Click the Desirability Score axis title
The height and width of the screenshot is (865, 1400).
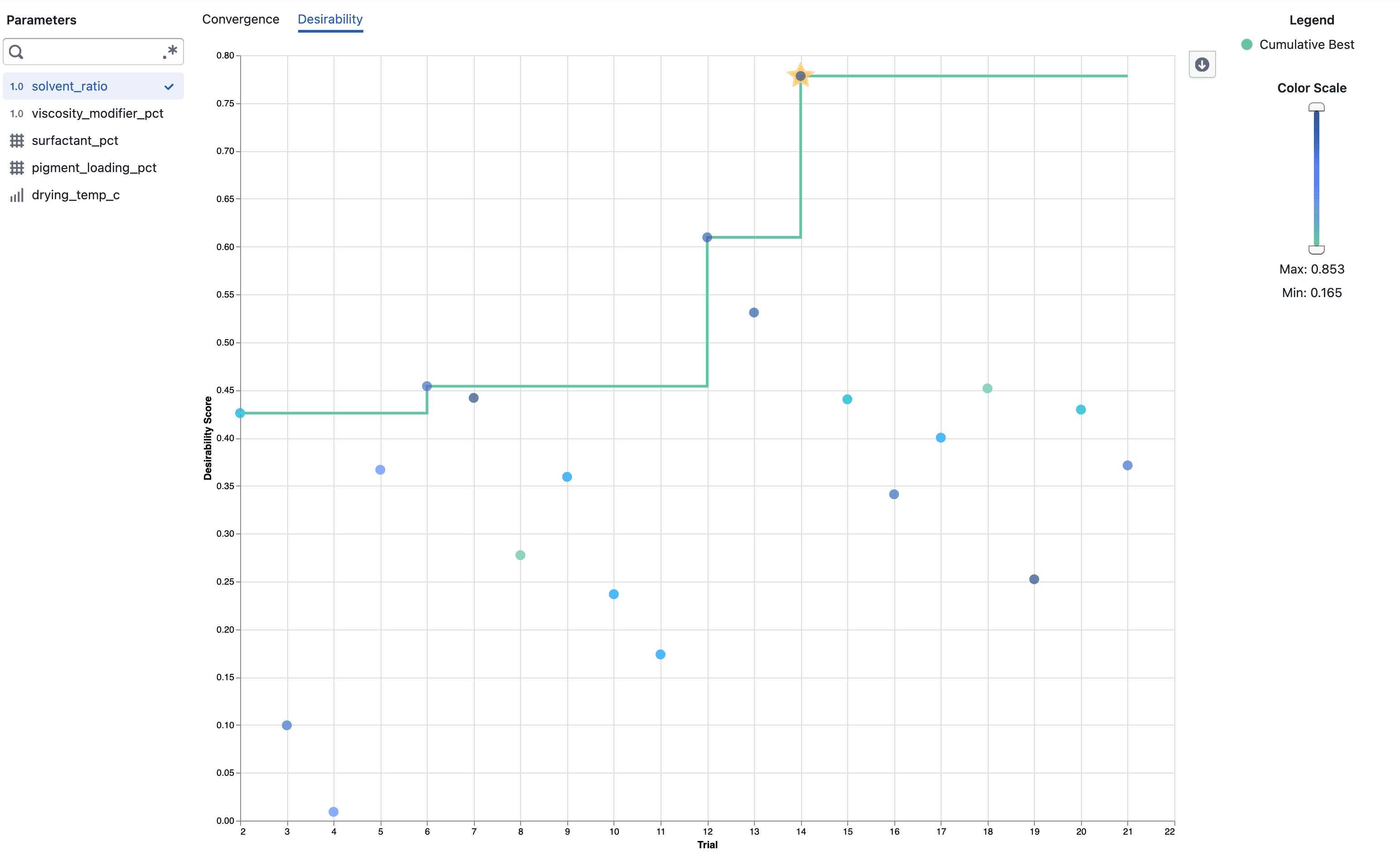(208, 438)
